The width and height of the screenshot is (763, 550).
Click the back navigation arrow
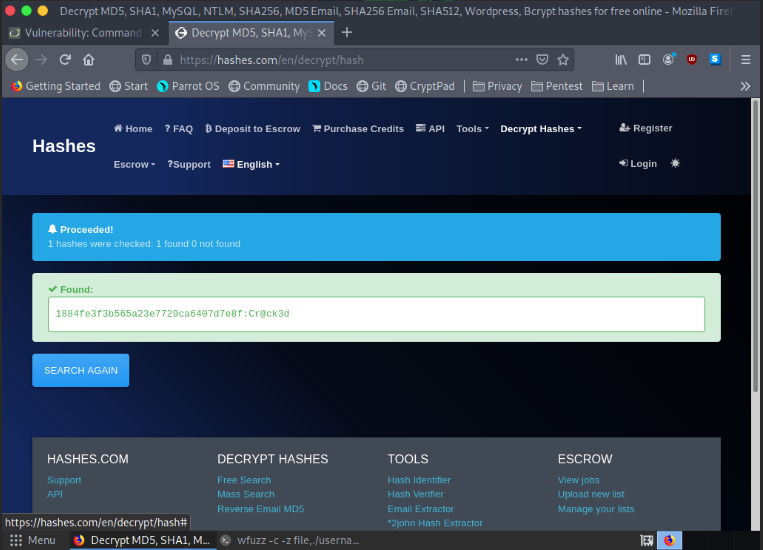17,60
